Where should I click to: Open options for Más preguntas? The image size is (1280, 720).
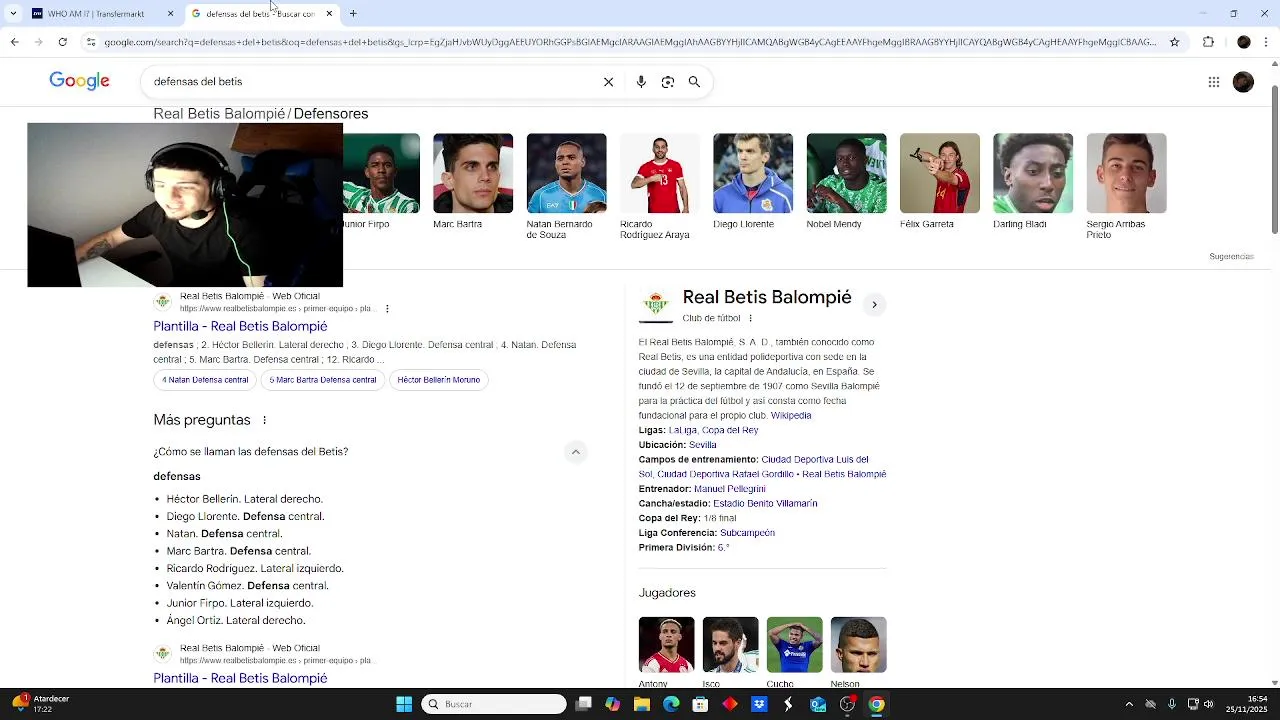point(264,420)
